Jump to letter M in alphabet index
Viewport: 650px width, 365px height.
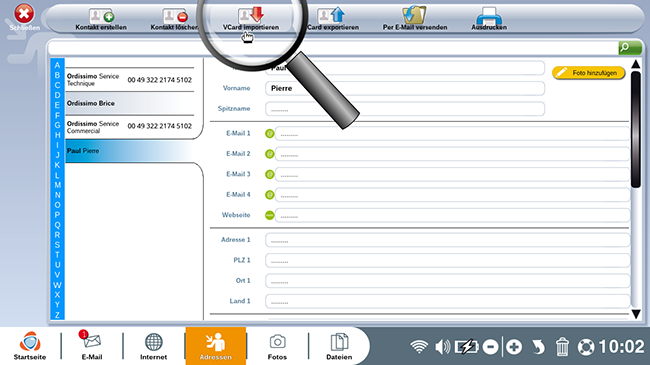(57, 185)
